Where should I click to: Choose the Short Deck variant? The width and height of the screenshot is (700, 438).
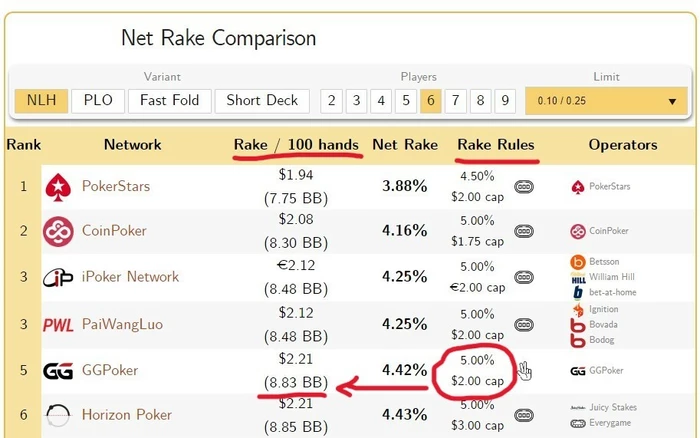point(262,101)
